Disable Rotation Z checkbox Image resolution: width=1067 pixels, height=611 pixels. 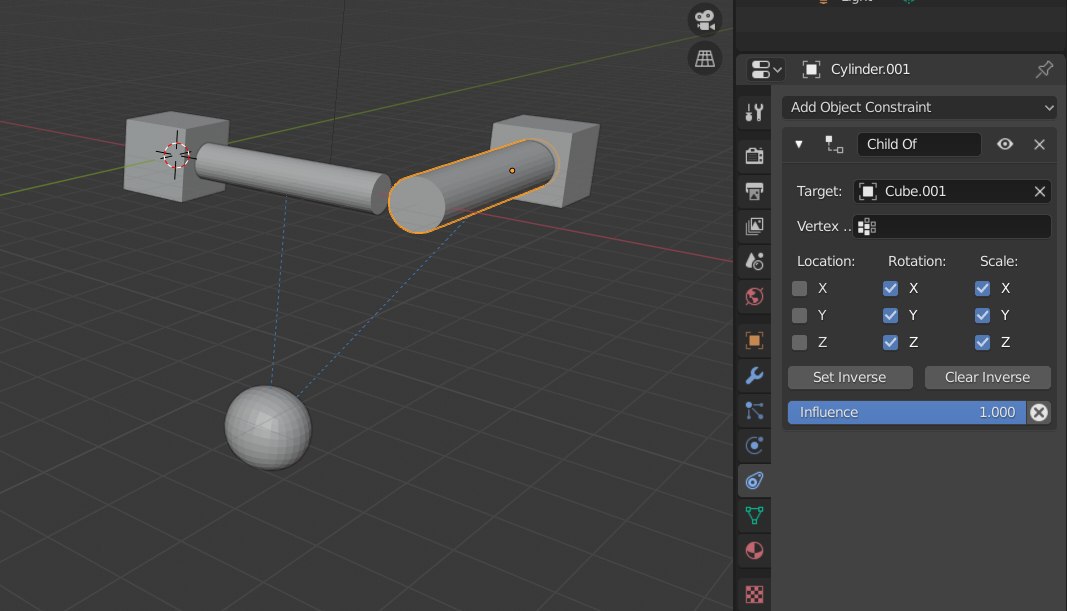click(890, 342)
